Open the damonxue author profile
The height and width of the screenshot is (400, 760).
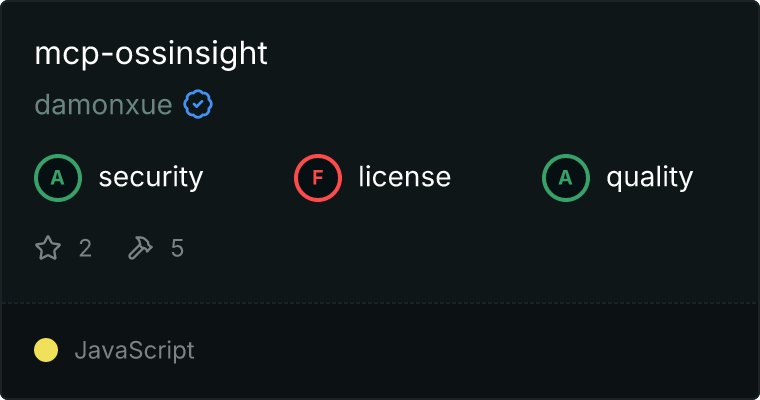[x=103, y=105]
